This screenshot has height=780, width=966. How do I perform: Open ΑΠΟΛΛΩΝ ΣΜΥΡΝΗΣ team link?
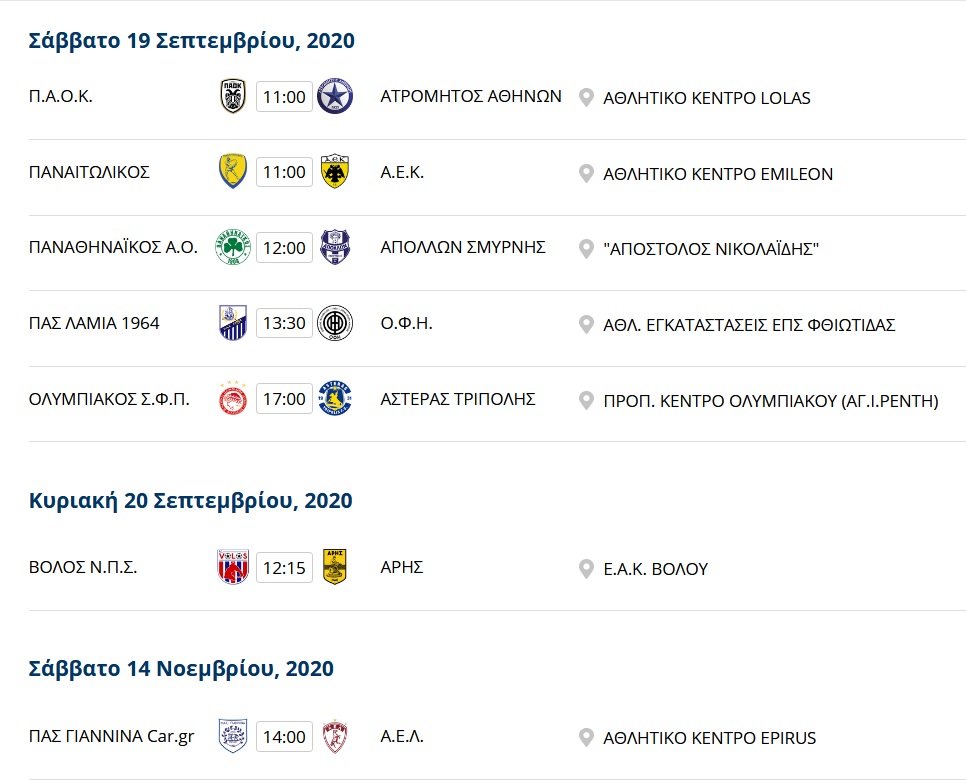463,247
